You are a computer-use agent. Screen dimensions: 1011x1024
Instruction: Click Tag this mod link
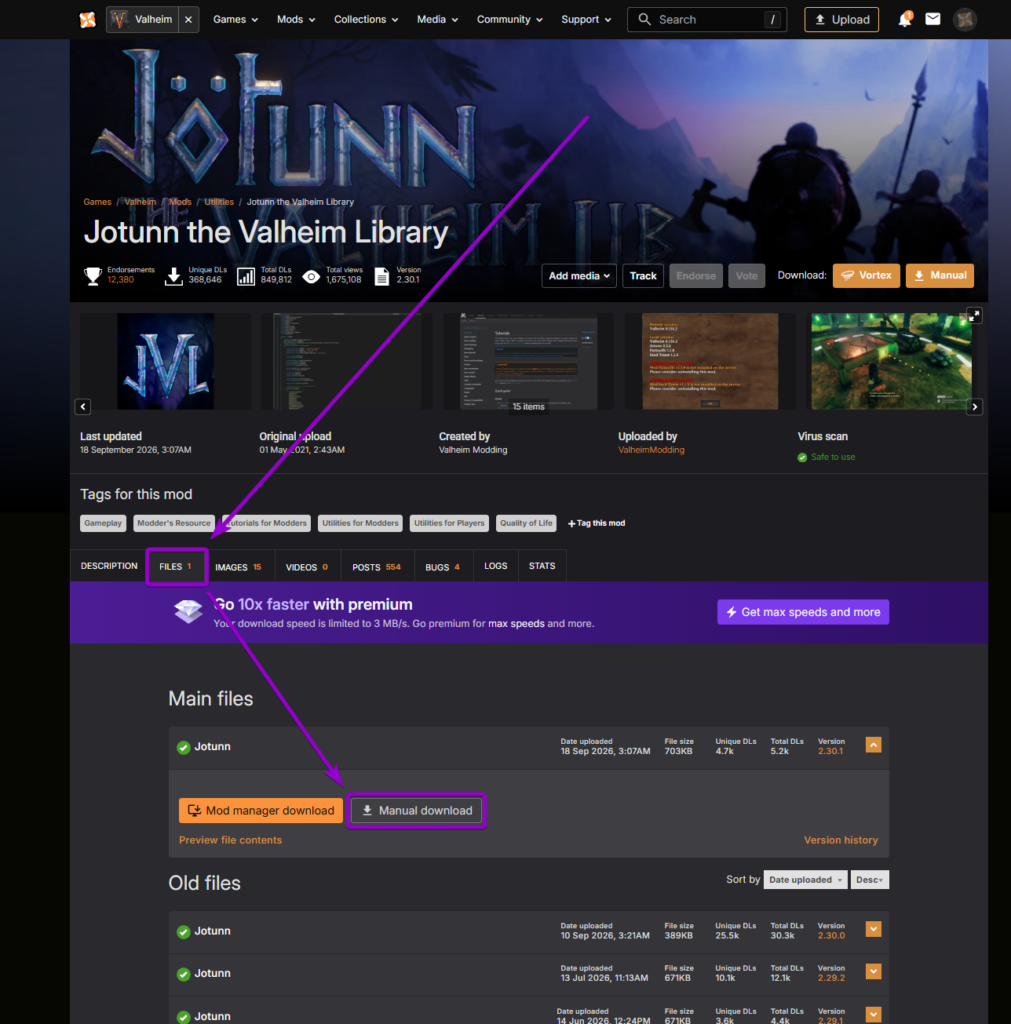coord(596,523)
